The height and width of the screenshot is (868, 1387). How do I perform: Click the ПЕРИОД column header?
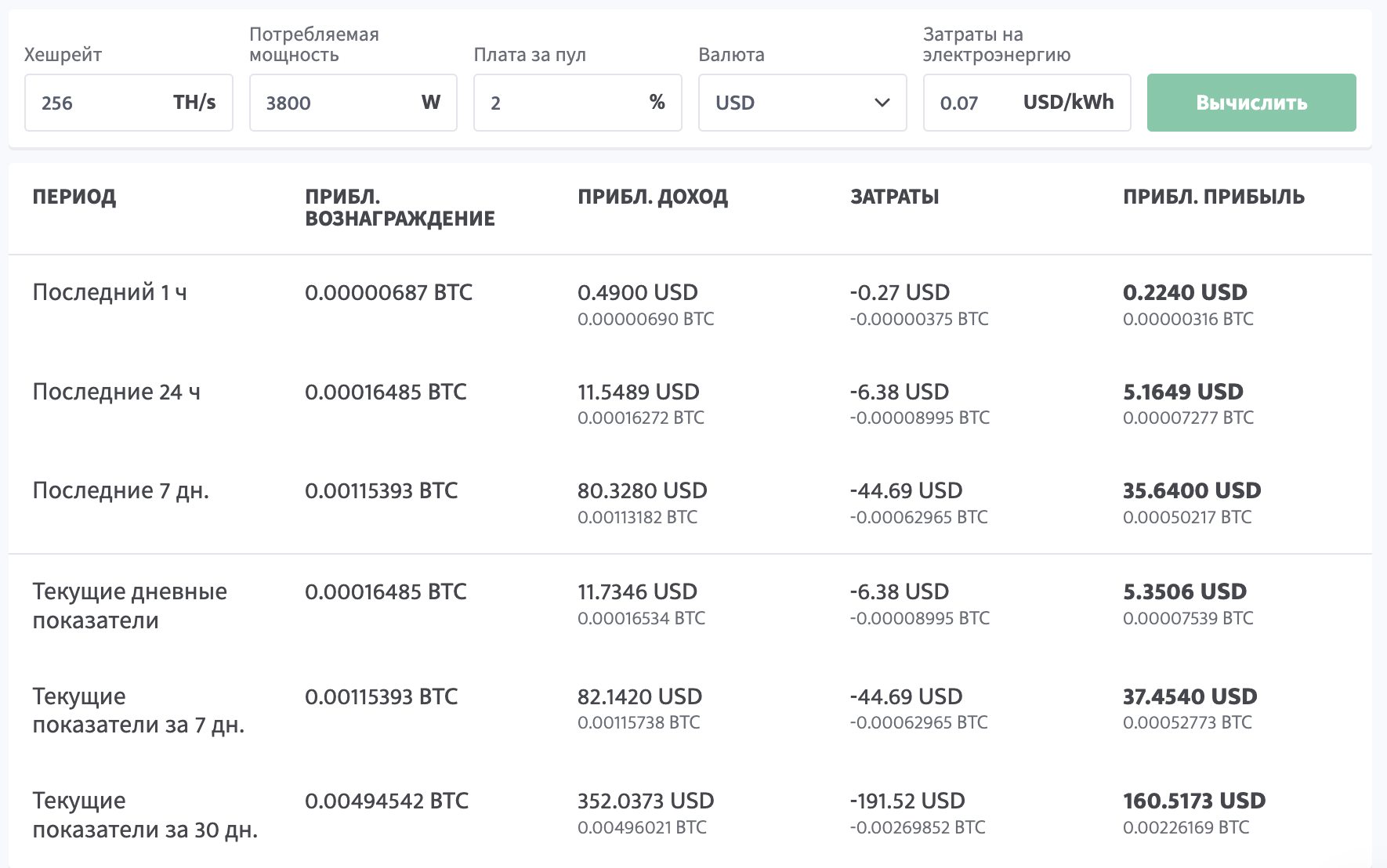point(74,197)
